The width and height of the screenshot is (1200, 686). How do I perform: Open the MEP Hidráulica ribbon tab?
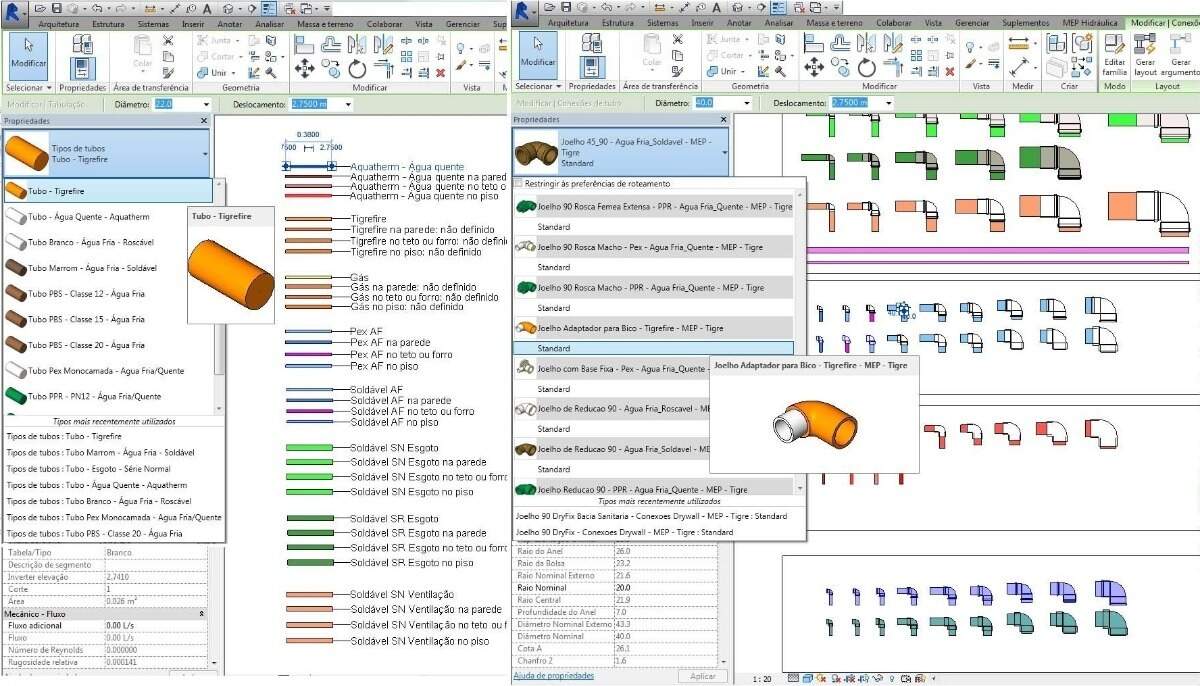pos(1088,22)
